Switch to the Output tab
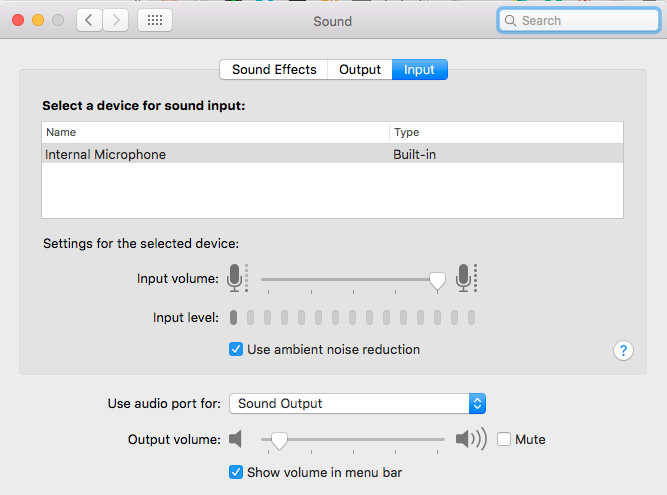The width and height of the screenshot is (667, 495). click(x=360, y=69)
